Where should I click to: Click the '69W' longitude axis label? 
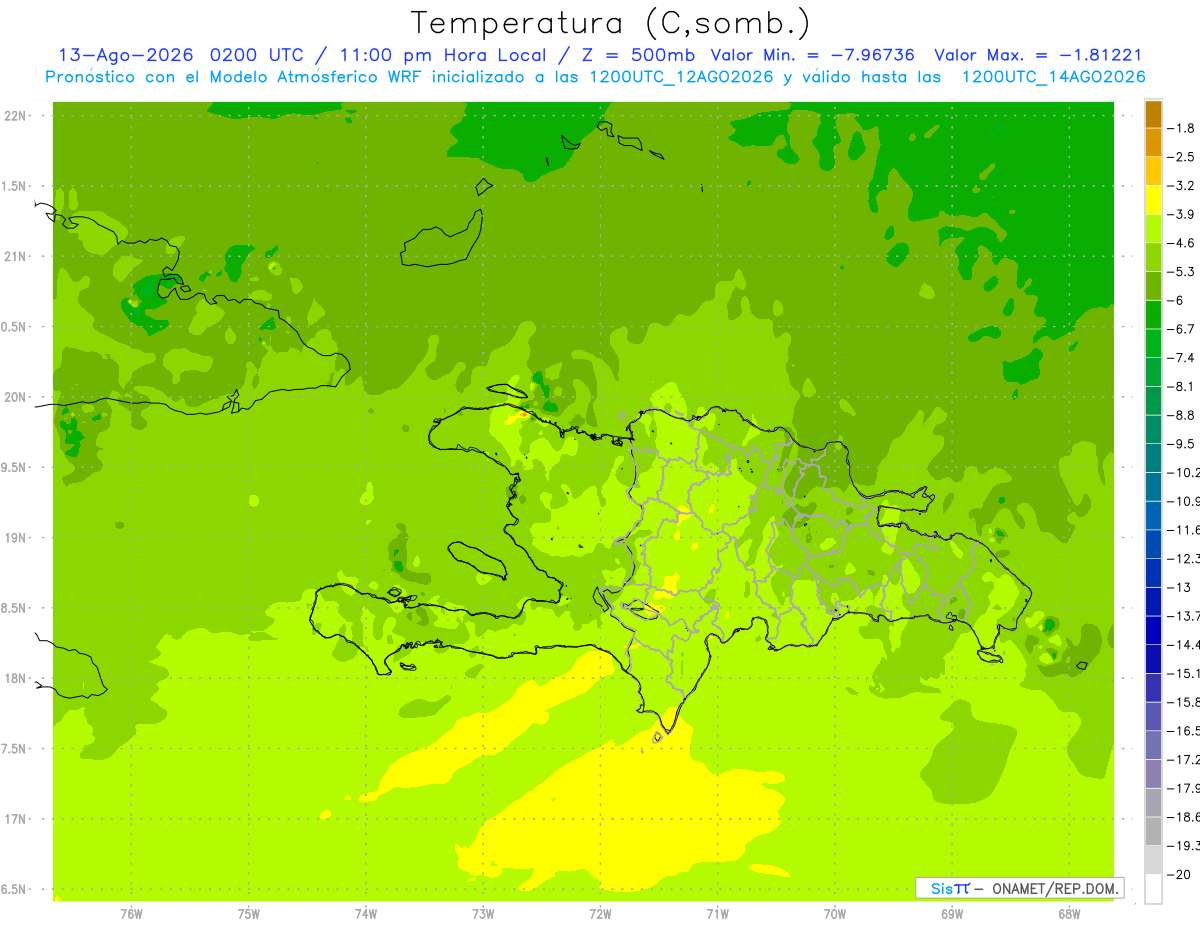[x=952, y=914]
